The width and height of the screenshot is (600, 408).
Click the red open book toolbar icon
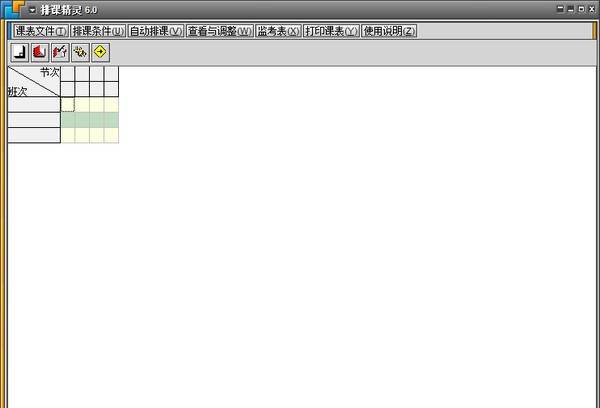tap(40, 52)
